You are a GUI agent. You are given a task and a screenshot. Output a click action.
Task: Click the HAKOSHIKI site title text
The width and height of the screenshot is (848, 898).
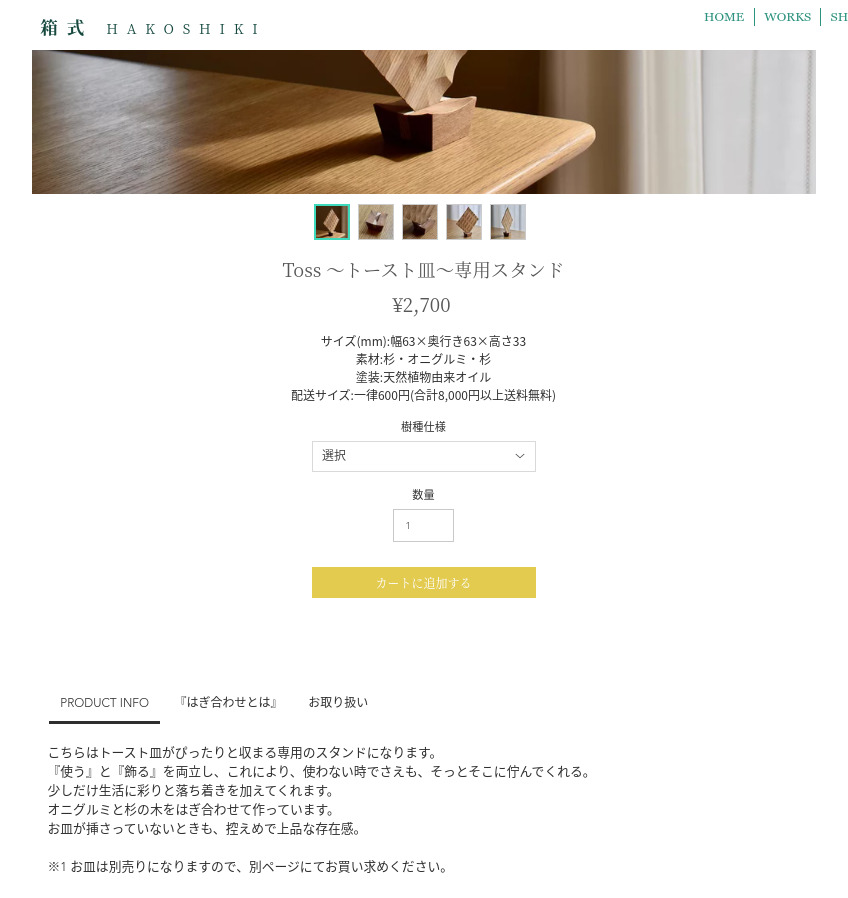pos(183,29)
